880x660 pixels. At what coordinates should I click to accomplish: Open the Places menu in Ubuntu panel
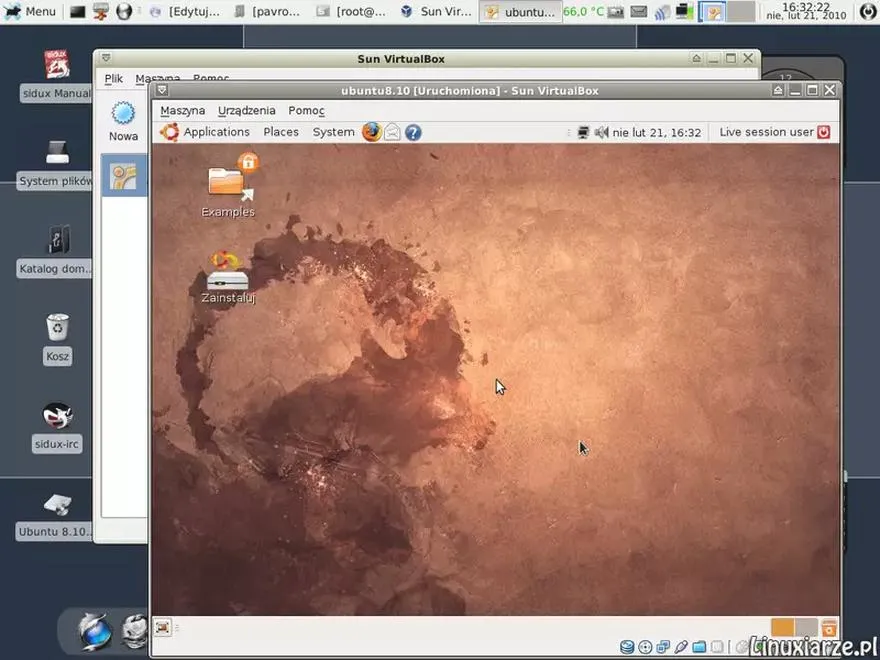281,132
